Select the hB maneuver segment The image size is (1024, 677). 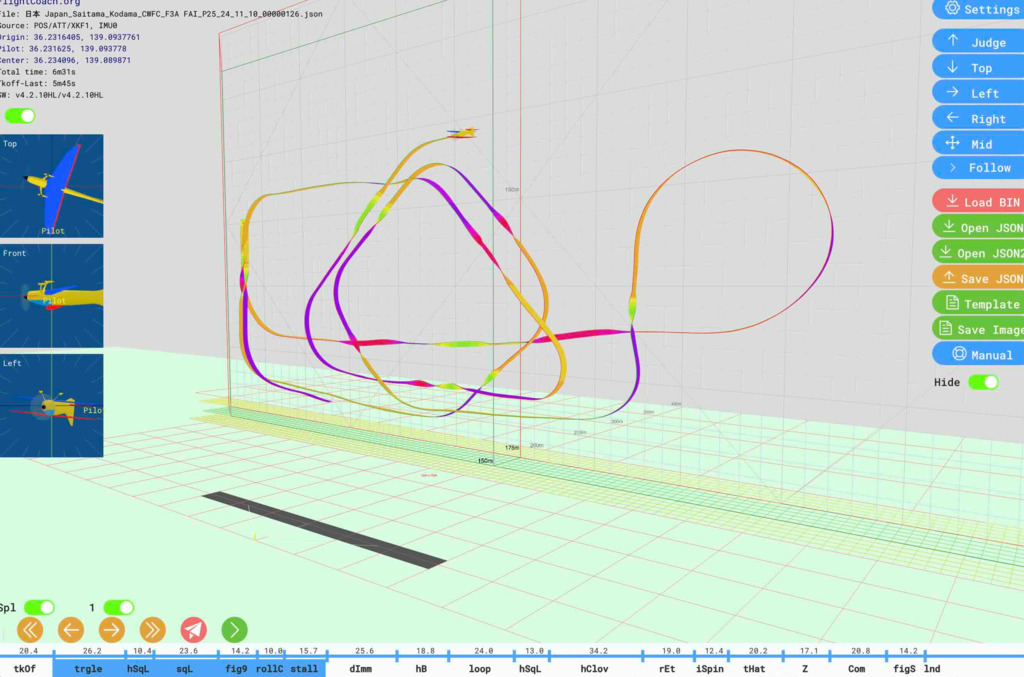point(421,668)
